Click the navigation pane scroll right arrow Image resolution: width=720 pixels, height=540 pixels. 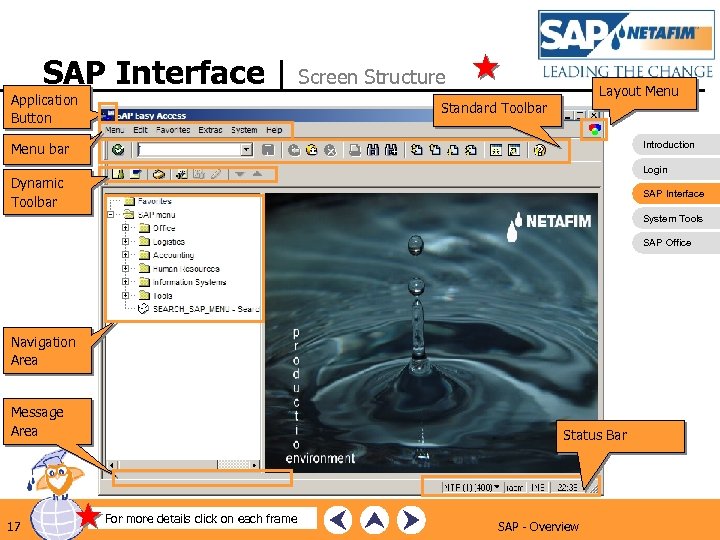(254, 465)
